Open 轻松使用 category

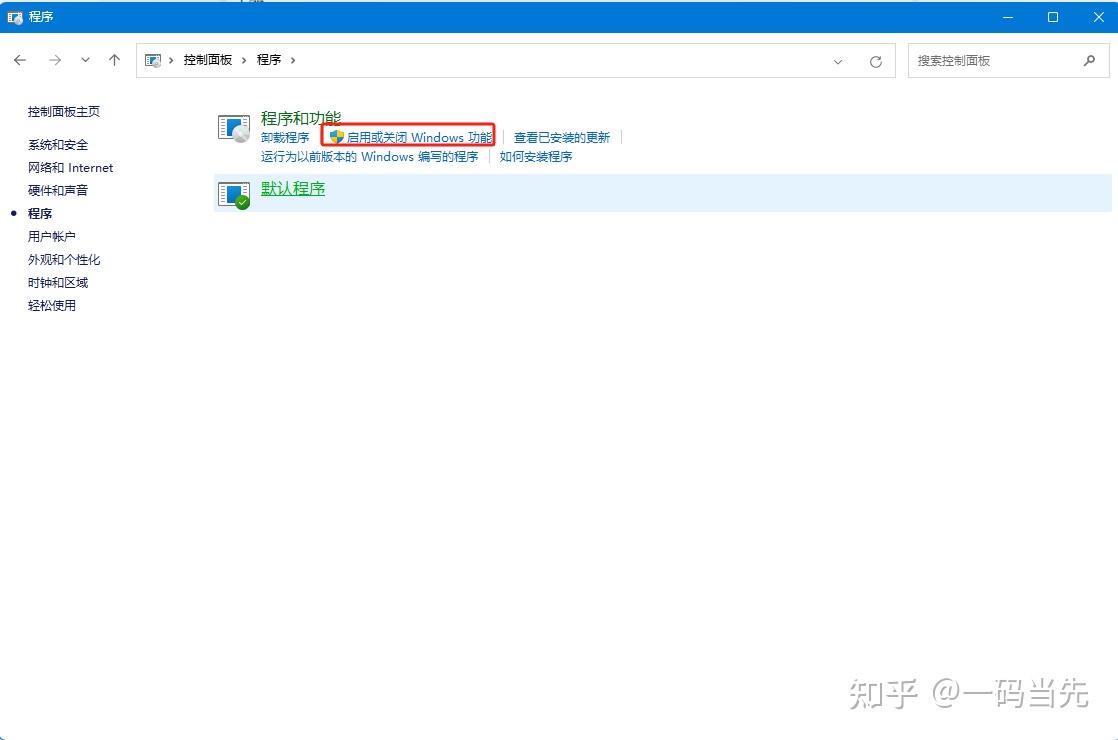(51, 305)
